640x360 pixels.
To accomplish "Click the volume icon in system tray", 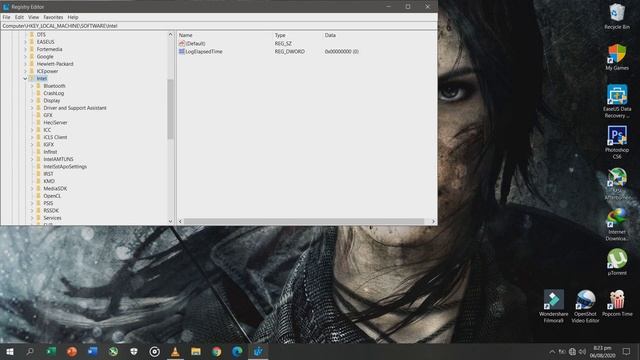I will [x=582, y=351].
